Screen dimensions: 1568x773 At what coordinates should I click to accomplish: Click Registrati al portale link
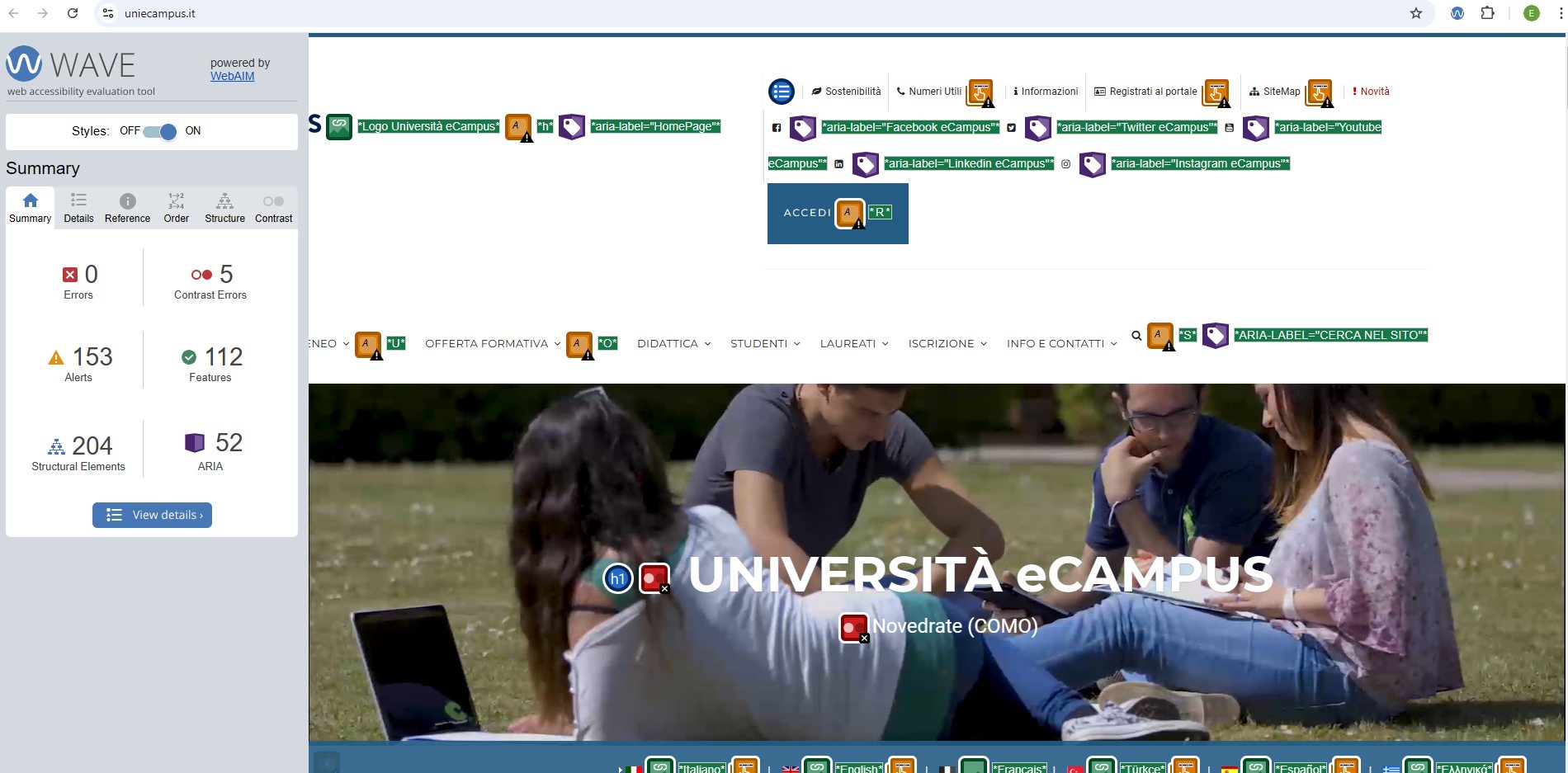[x=1145, y=92]
